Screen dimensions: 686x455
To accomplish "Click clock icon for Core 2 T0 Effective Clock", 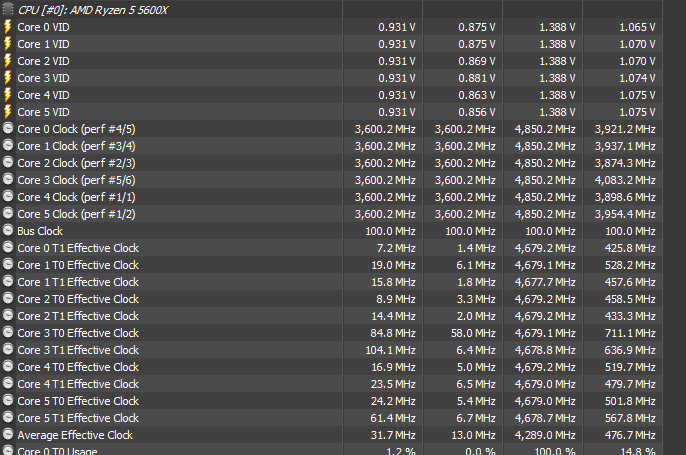I will (x=8, y=298).
